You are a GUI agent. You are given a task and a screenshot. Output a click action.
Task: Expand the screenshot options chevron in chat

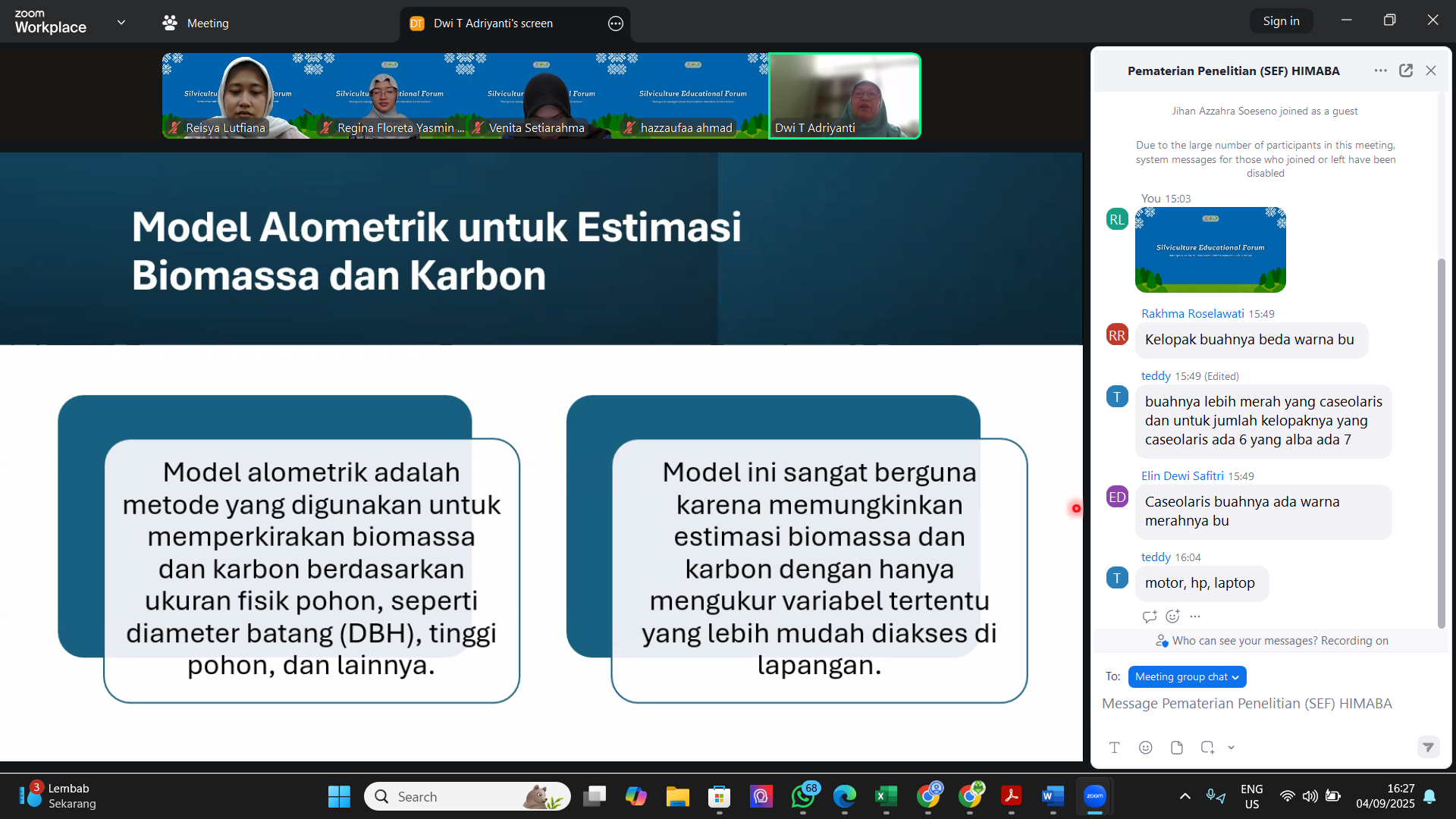[x=1231, y=748]
